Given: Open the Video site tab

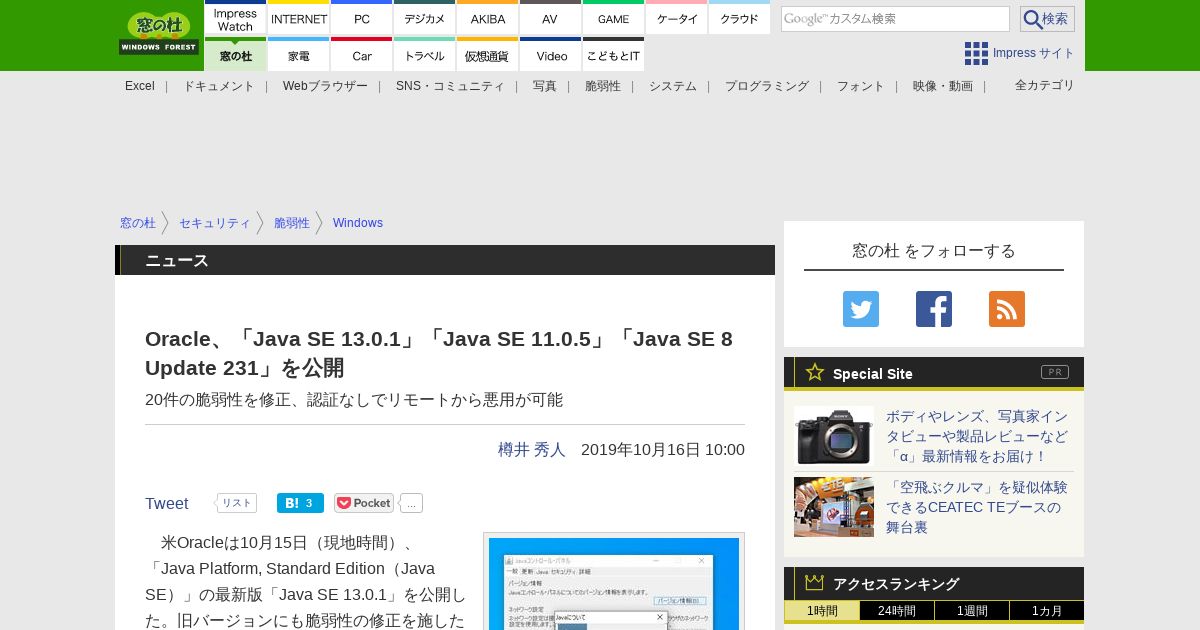Looking at the screenshot, I should click(x=551, y=55).
